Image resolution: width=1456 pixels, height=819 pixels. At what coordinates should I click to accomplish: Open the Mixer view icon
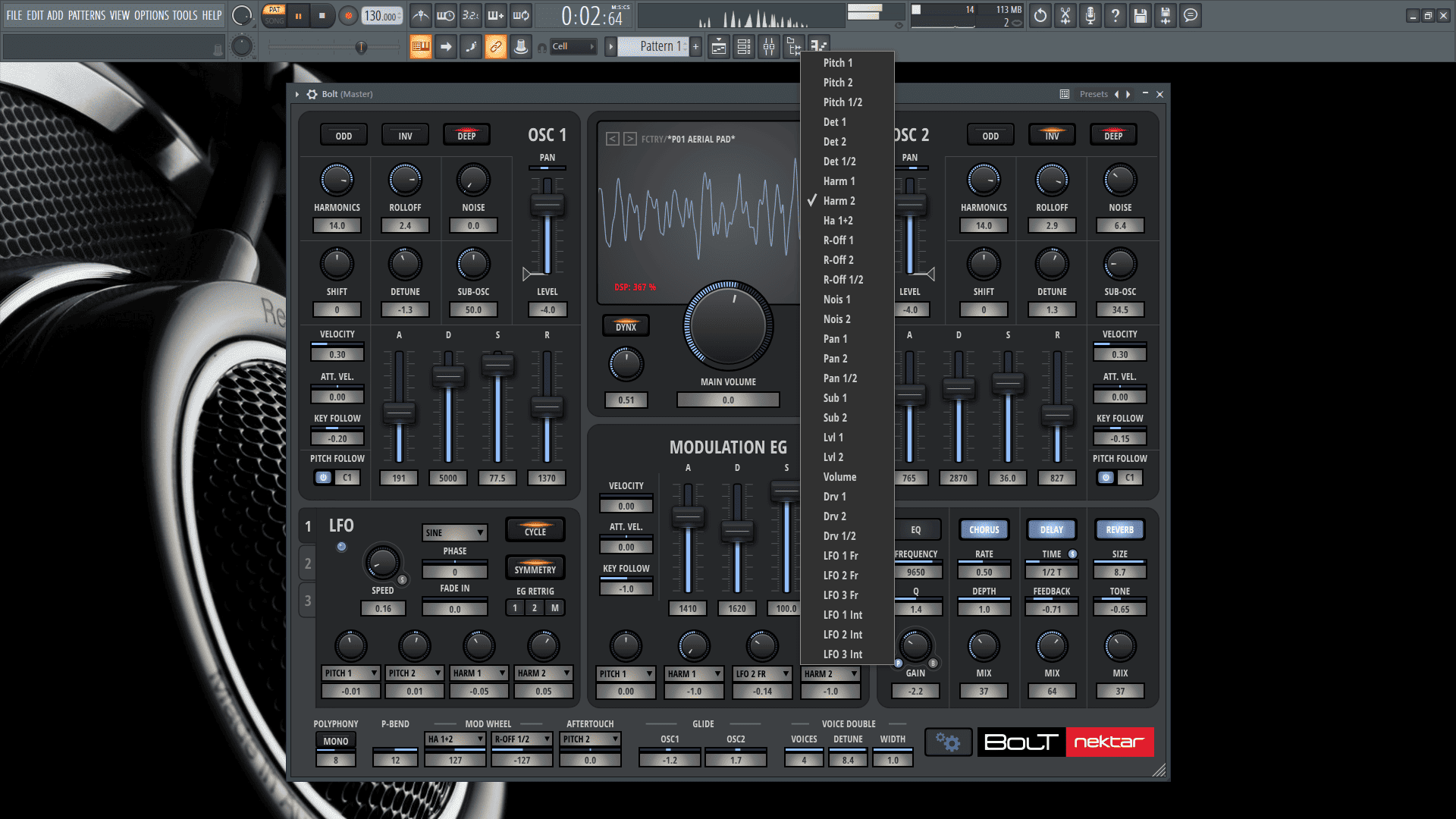point(769,47)
